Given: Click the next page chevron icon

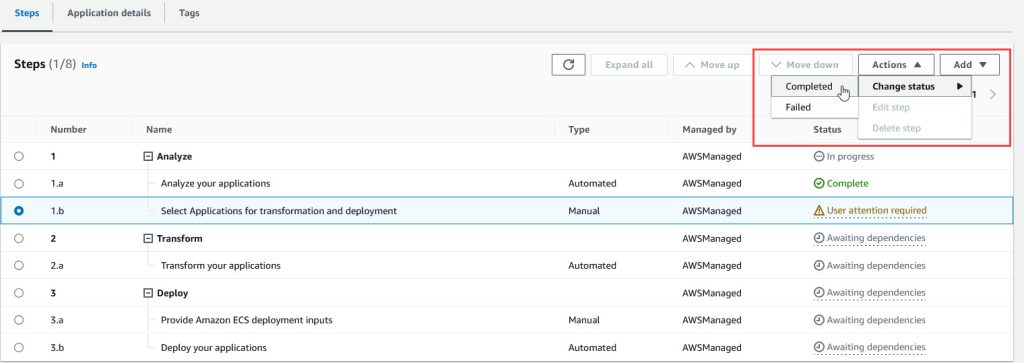Looking at the screenshot, I should (993, 95).
